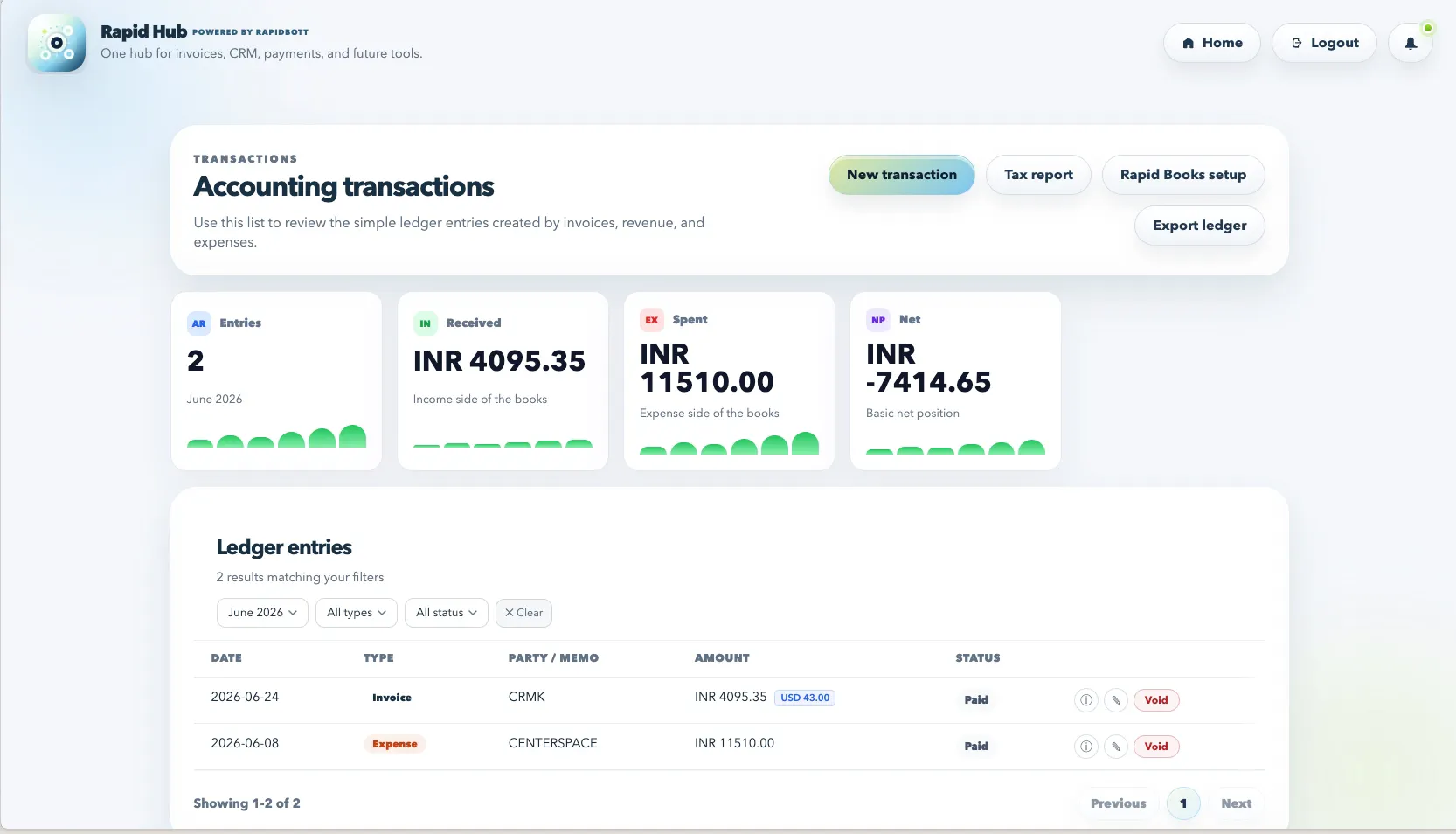
Task: Click the Net card sparkline chart
Action: (955, 447)
